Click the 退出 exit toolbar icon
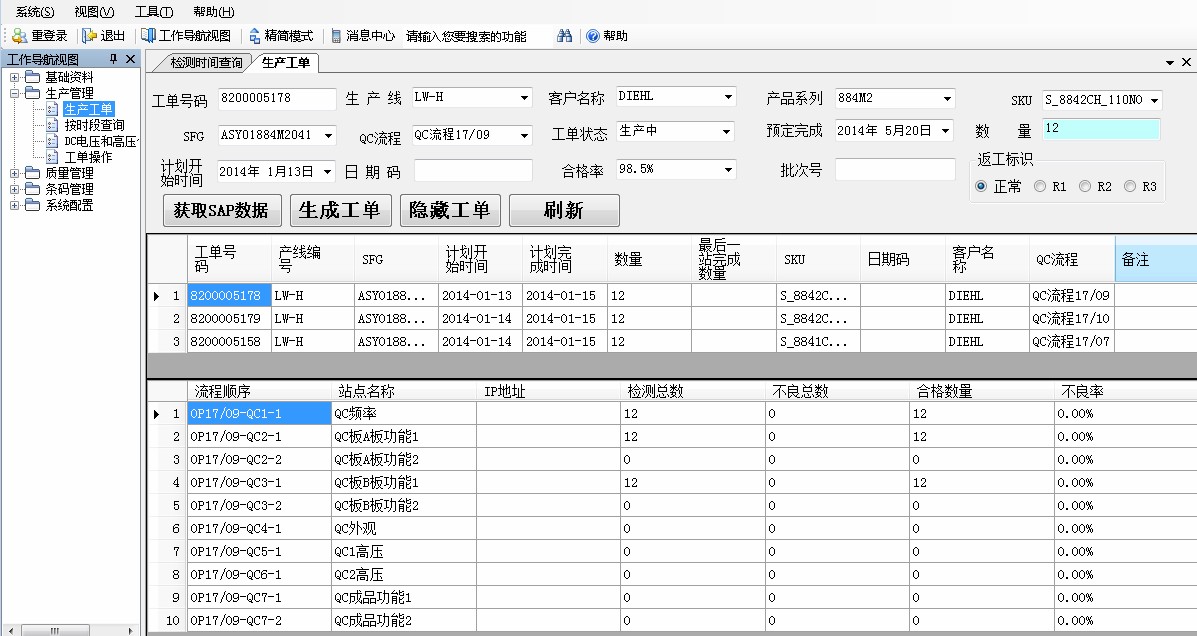 pyautogui.click(x=90, y=36)
